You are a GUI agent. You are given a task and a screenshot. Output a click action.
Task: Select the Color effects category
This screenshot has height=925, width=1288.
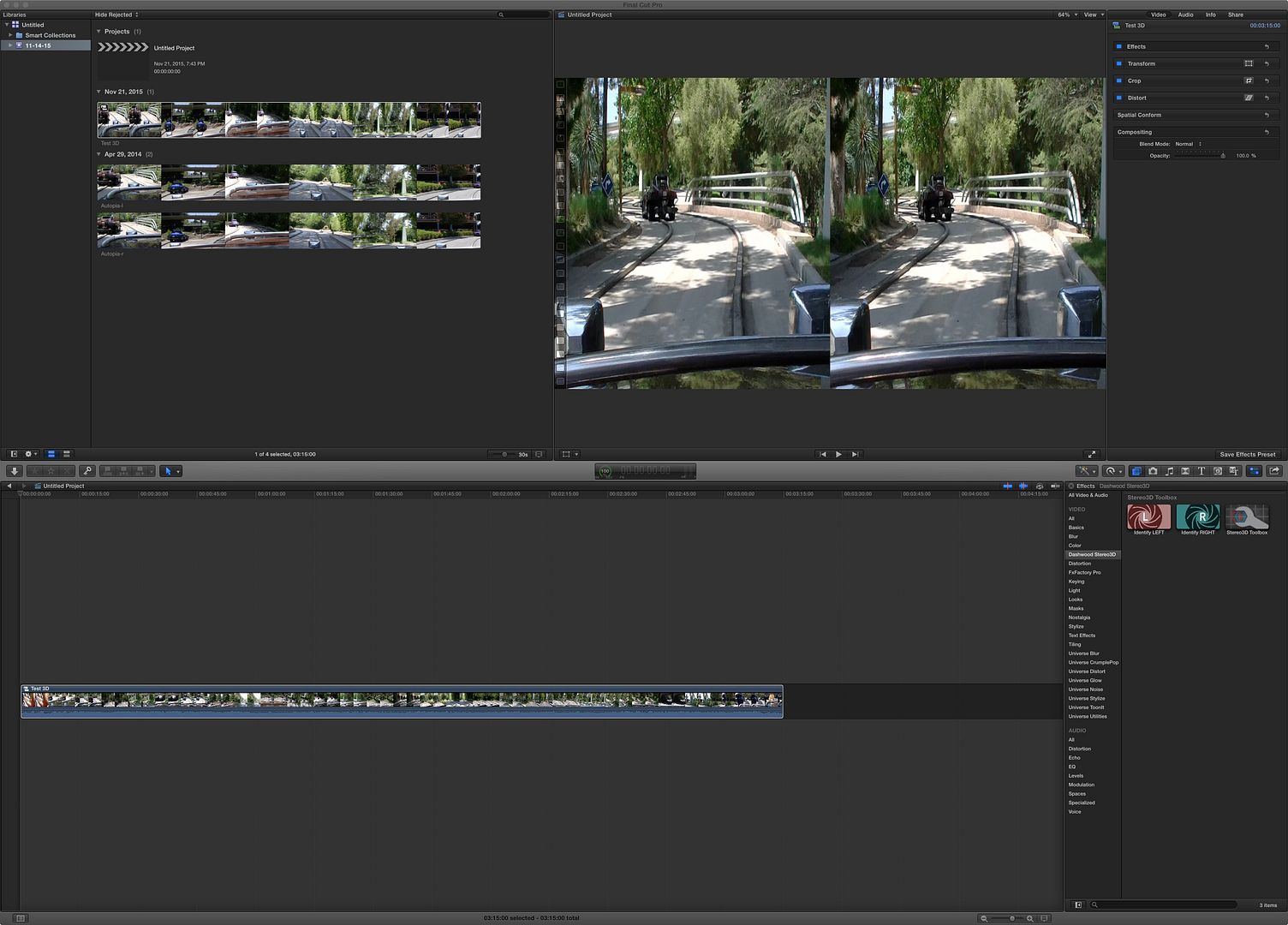tap(1075, 546)
